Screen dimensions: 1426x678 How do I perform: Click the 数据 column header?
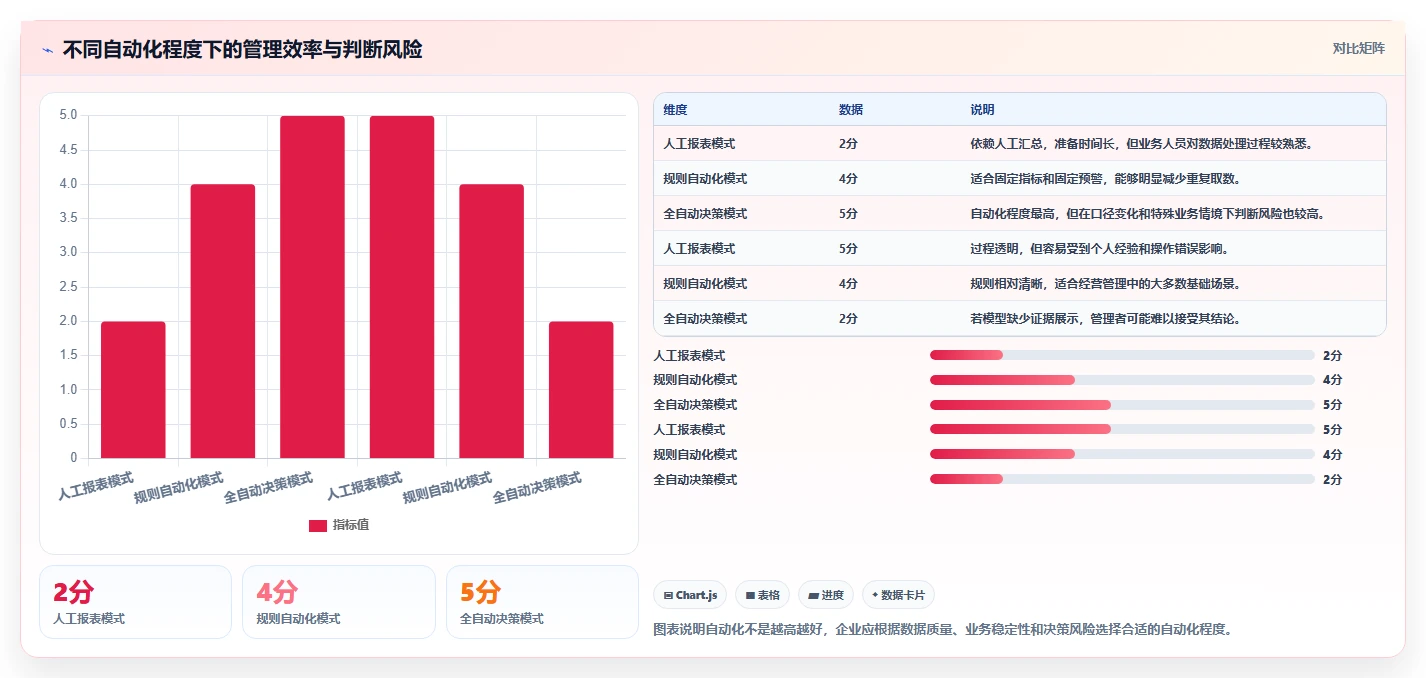pyautogui.click(x=851, y=110)
